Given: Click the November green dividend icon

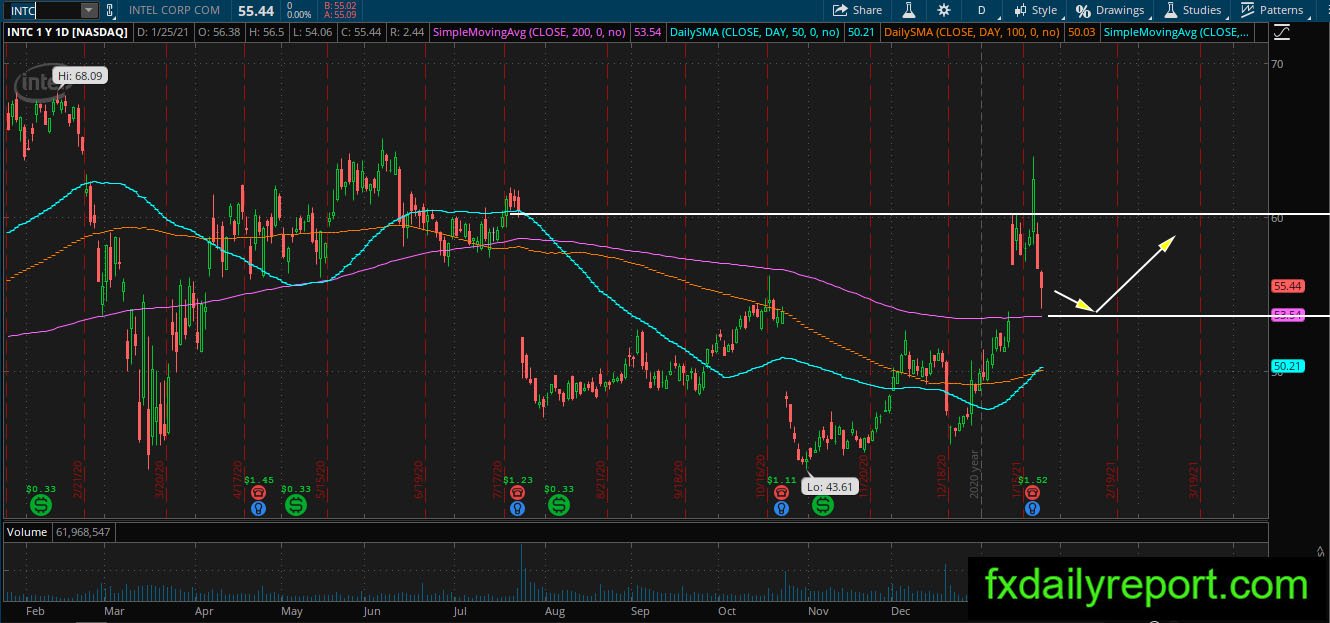Looking at the screenshot, I should (x=822, y=506).
